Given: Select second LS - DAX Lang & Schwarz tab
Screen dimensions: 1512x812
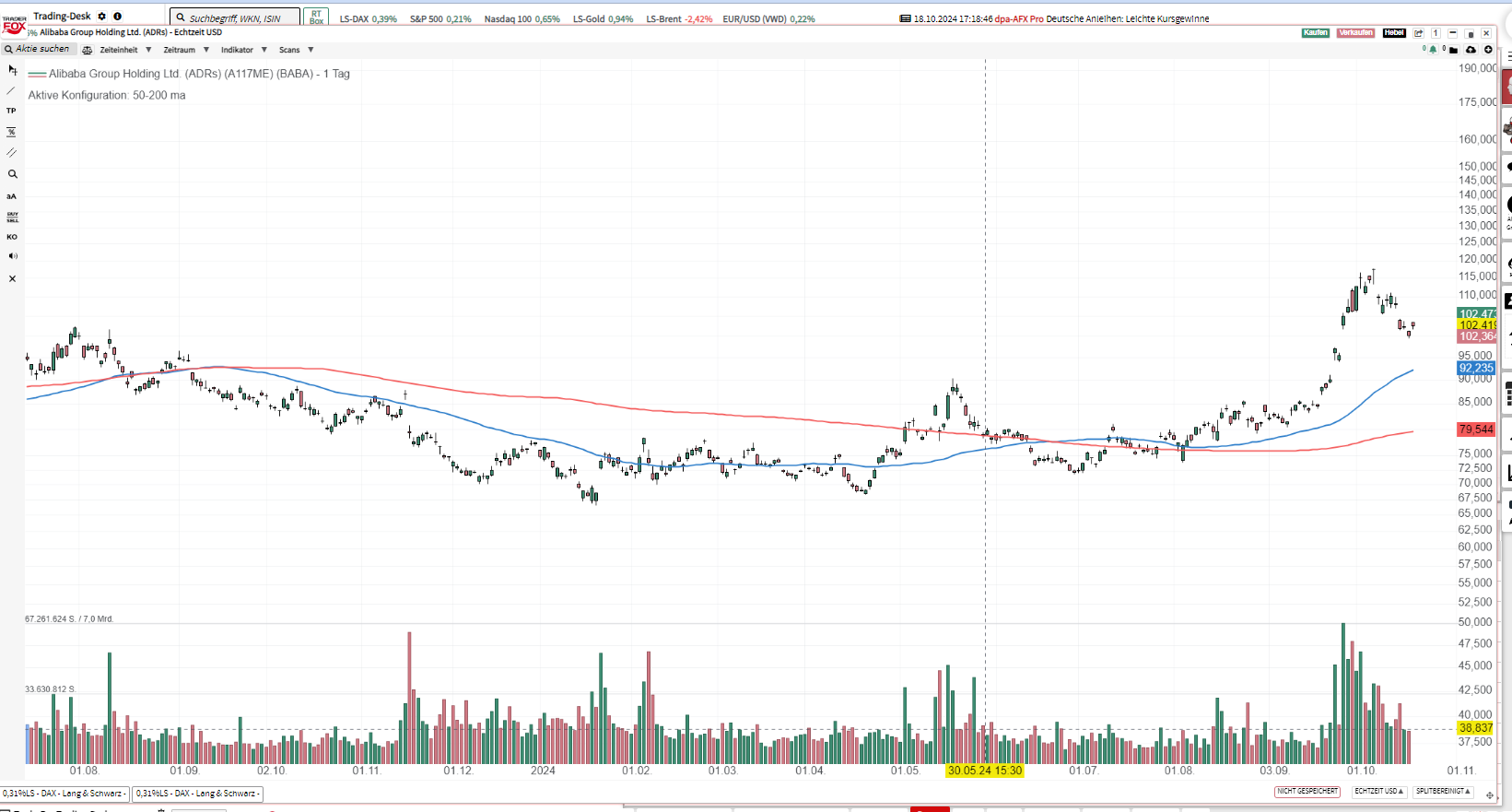Looking at the screenshot, I should click(198, 794).
